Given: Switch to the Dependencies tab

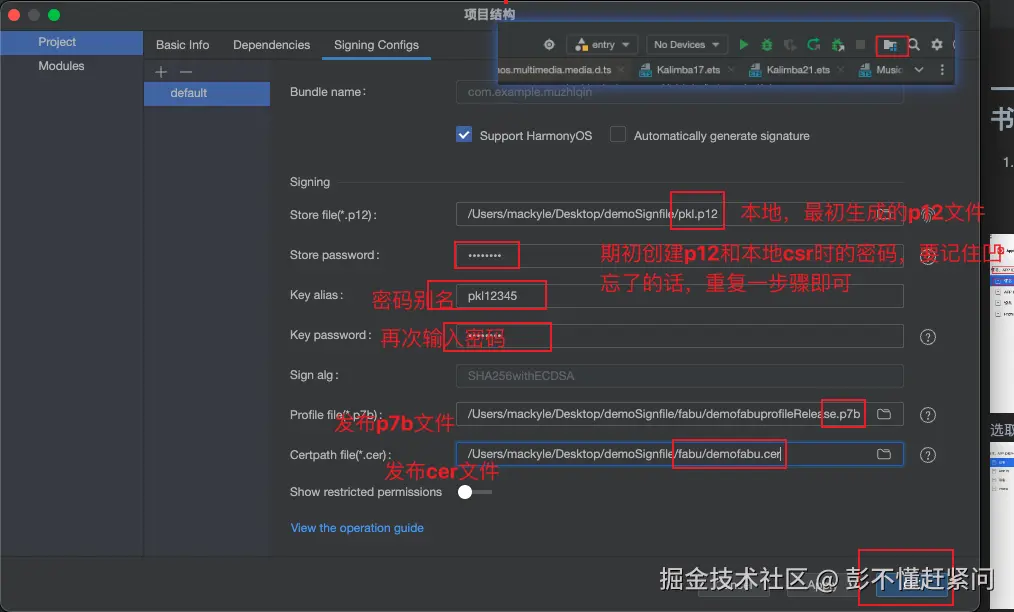Looking at the screenshot, I should point(271,45).
